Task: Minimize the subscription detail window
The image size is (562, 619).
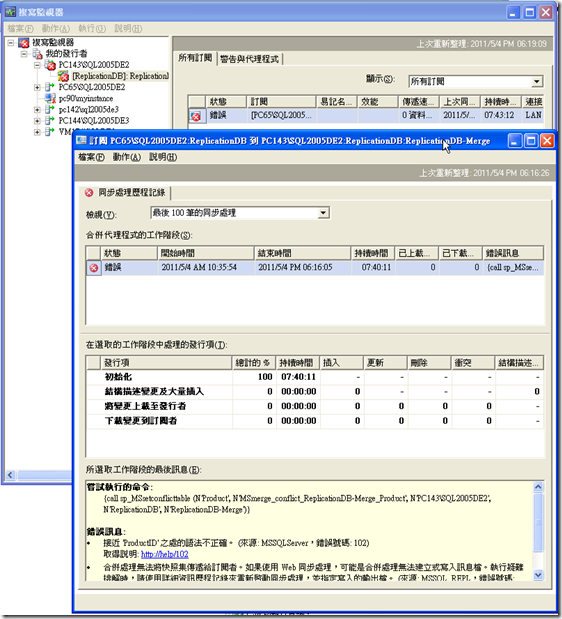Action: [514, 141]
